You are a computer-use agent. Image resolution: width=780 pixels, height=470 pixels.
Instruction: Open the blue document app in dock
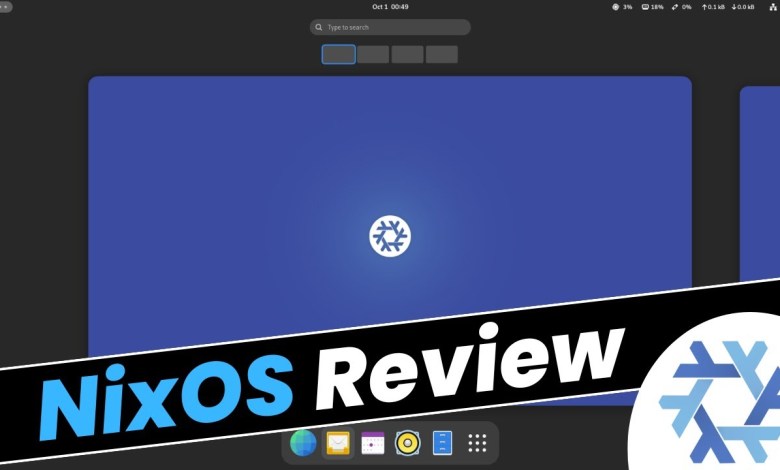(x=442, y=443)
